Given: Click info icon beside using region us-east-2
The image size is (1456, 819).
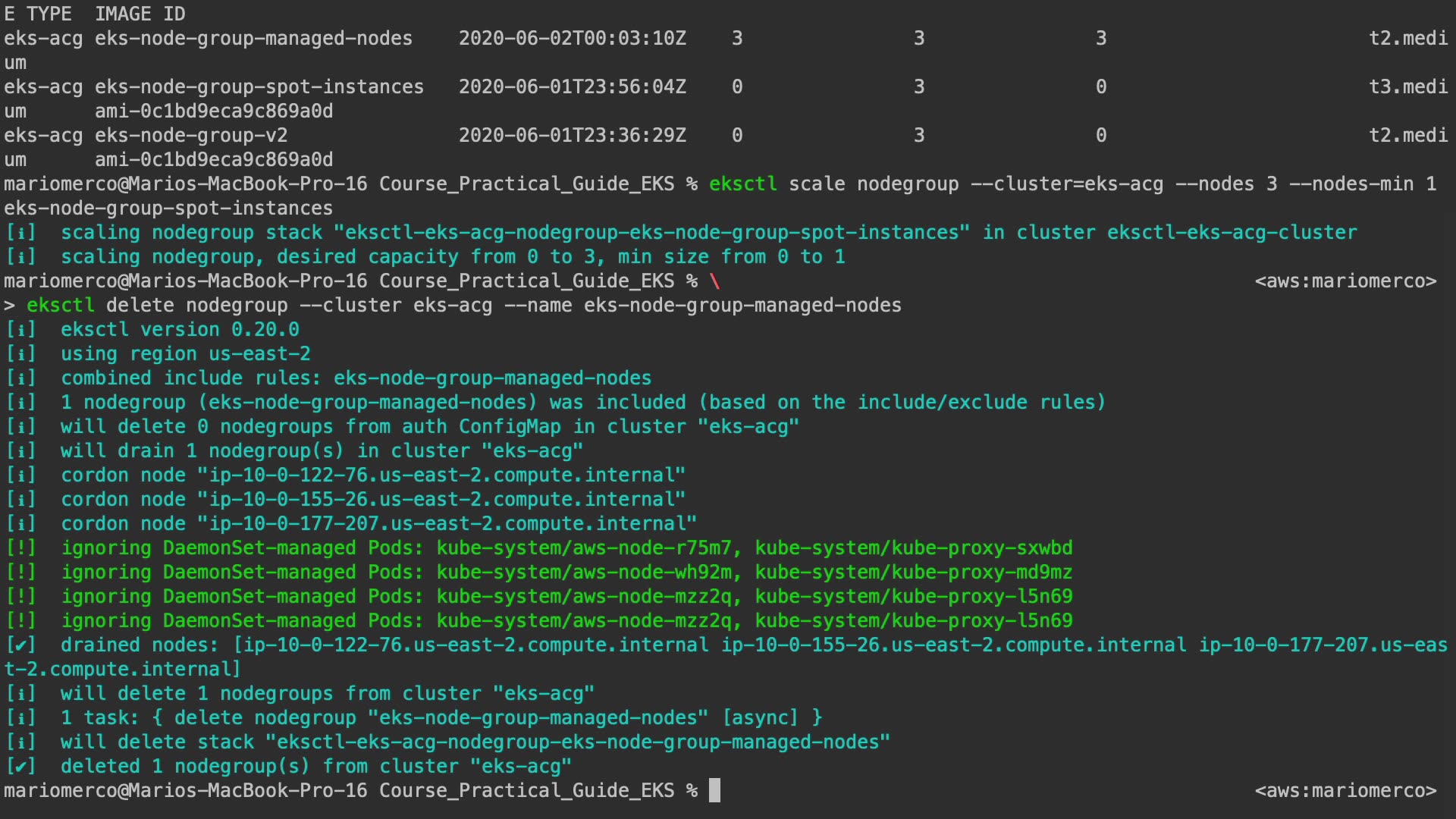Looking at the screenshot, I should point(20,354).
